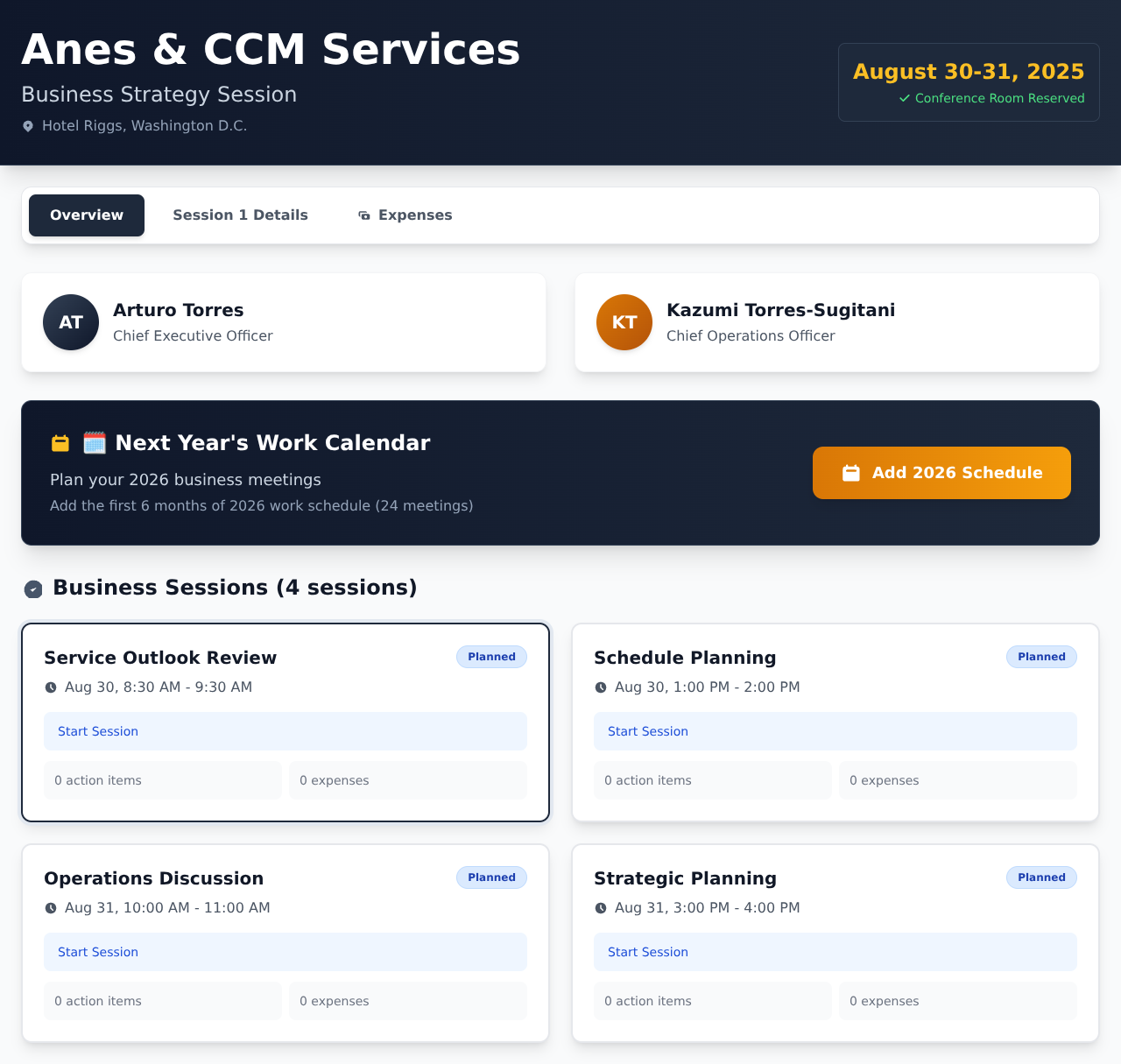Click the Planned badge on Schedule Planning
Viewport: 1121px width, 1064px height.
1041,656
